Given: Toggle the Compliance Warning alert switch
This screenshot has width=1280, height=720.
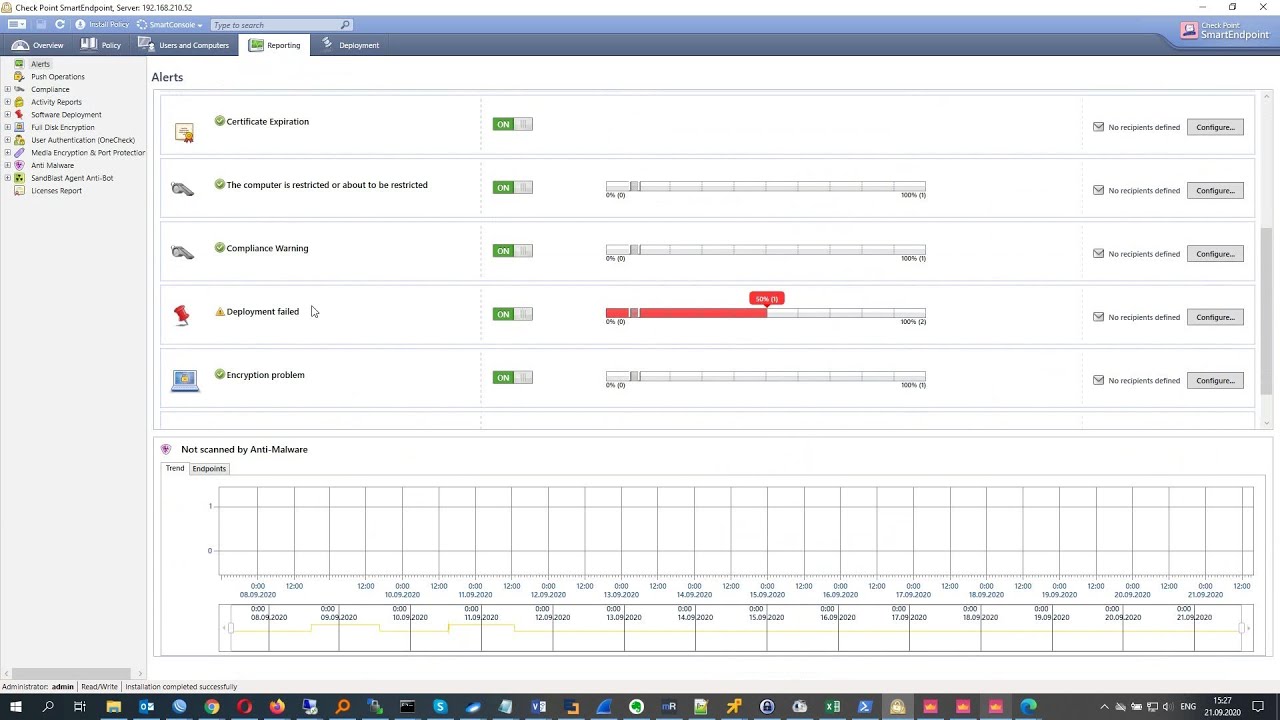Looking at the screenshot, I should tap(512, 251).
